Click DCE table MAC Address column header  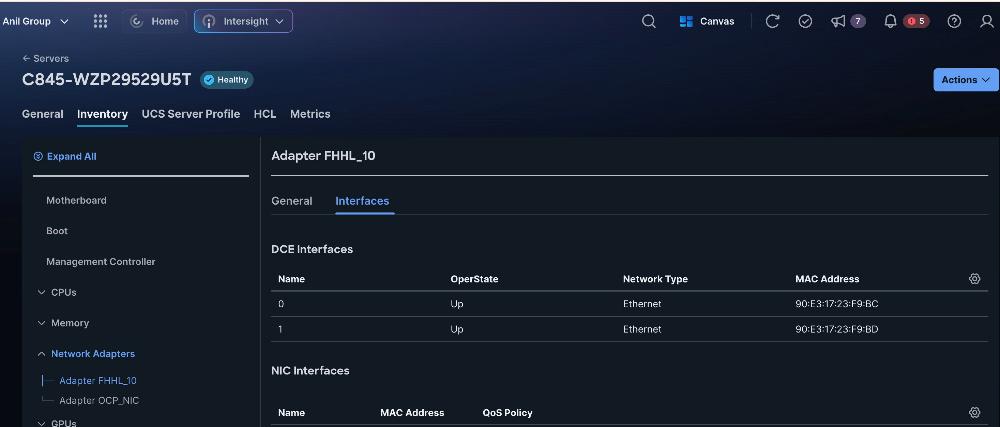click(827, 279)
